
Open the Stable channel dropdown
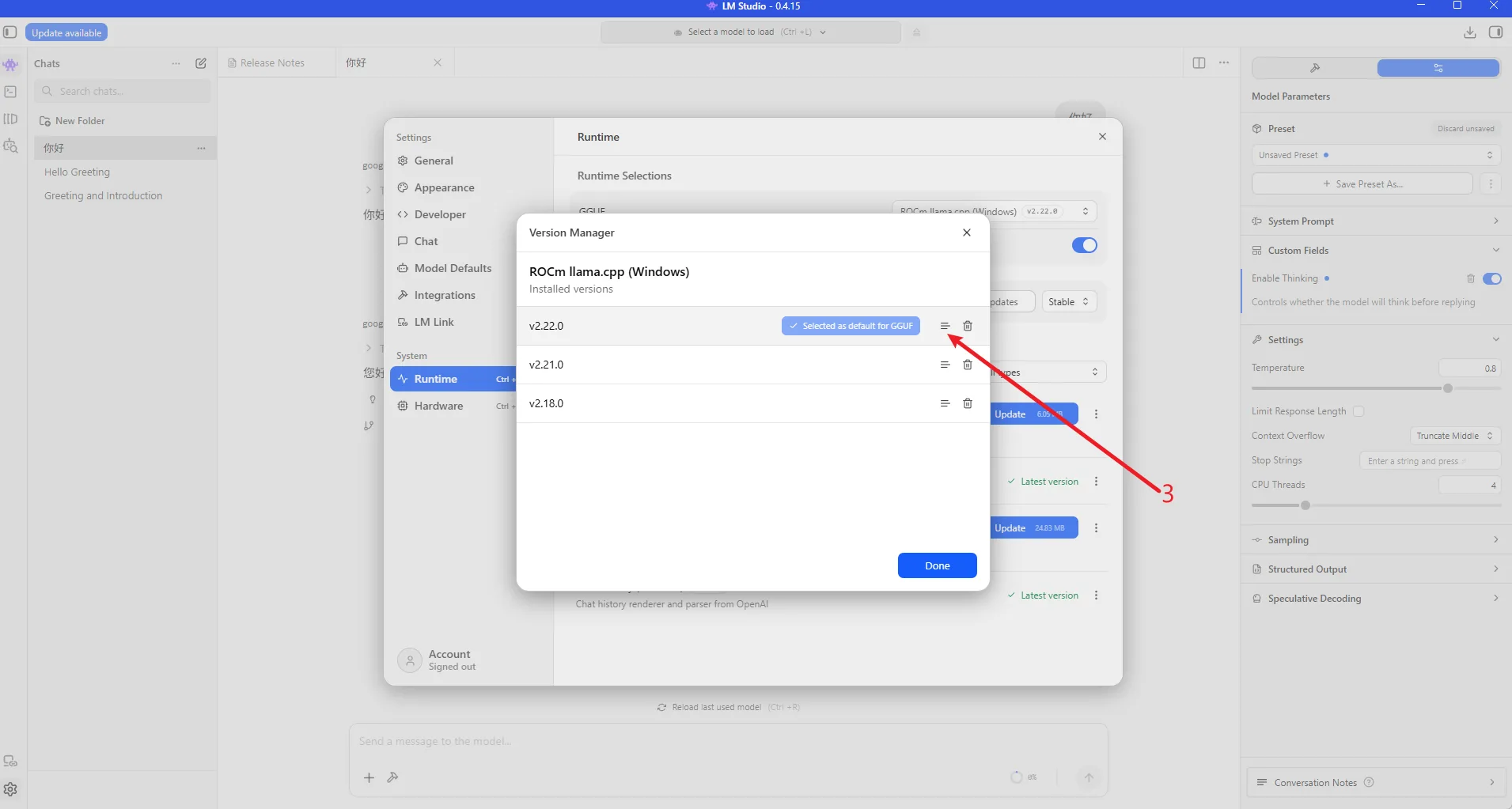[x=1069, y=301]
